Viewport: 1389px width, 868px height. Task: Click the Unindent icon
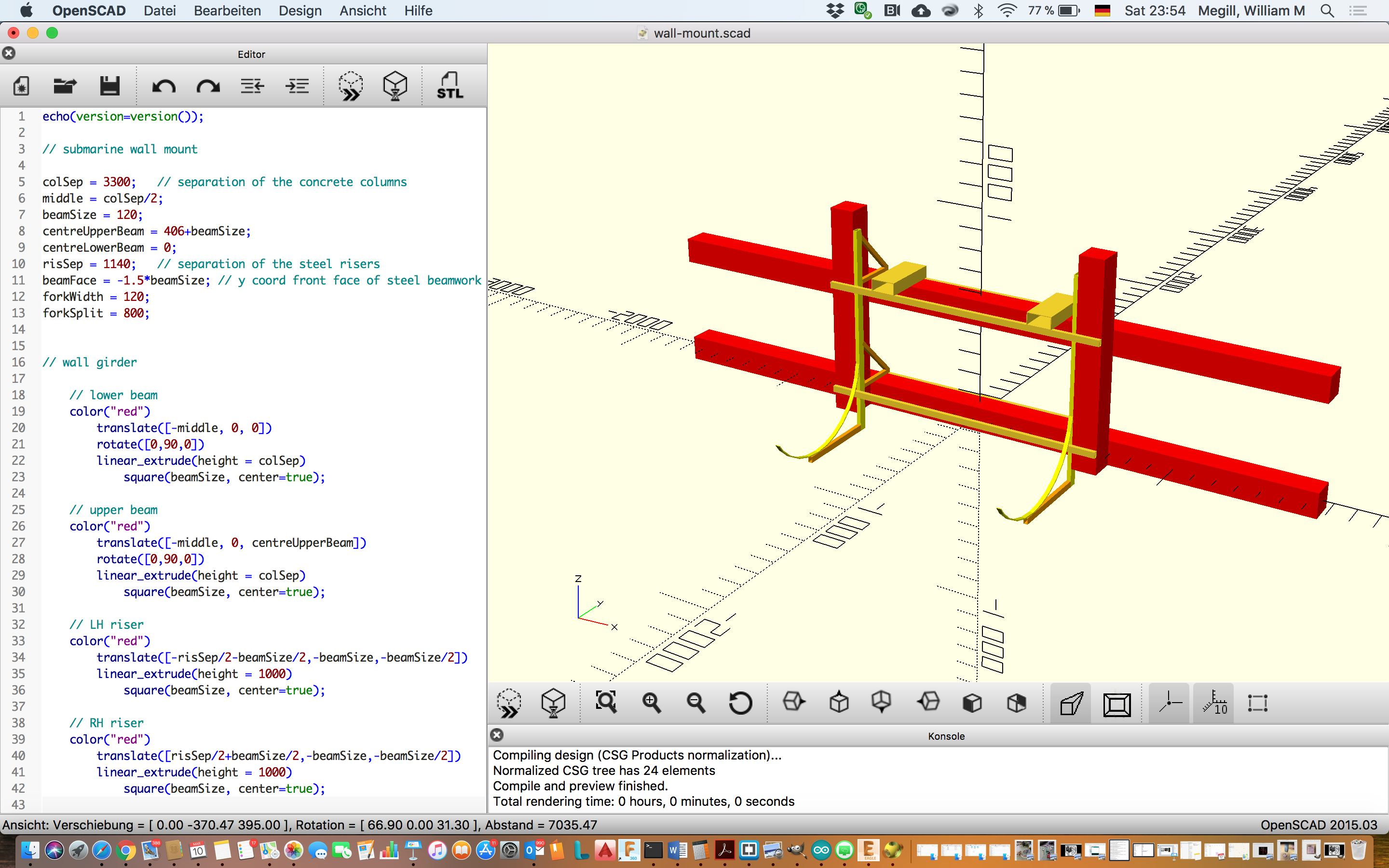coord(253,86)
